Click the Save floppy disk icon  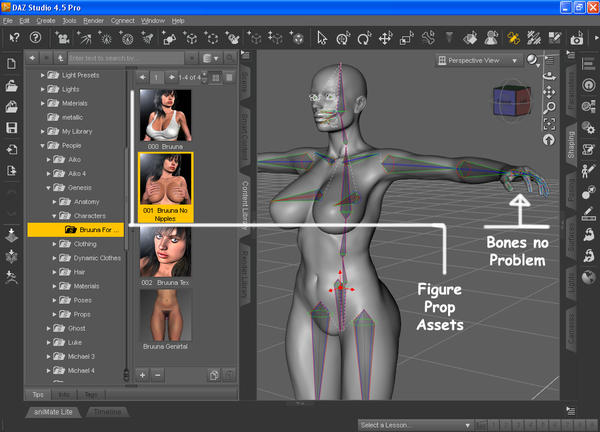tap(11, 128)
